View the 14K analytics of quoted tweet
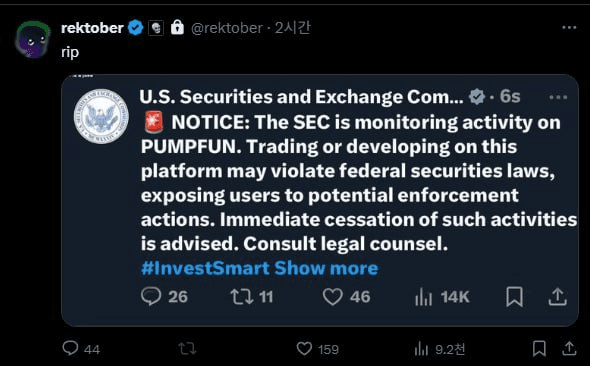This screenshot has width=590, height=366. (x=442, y=297)
